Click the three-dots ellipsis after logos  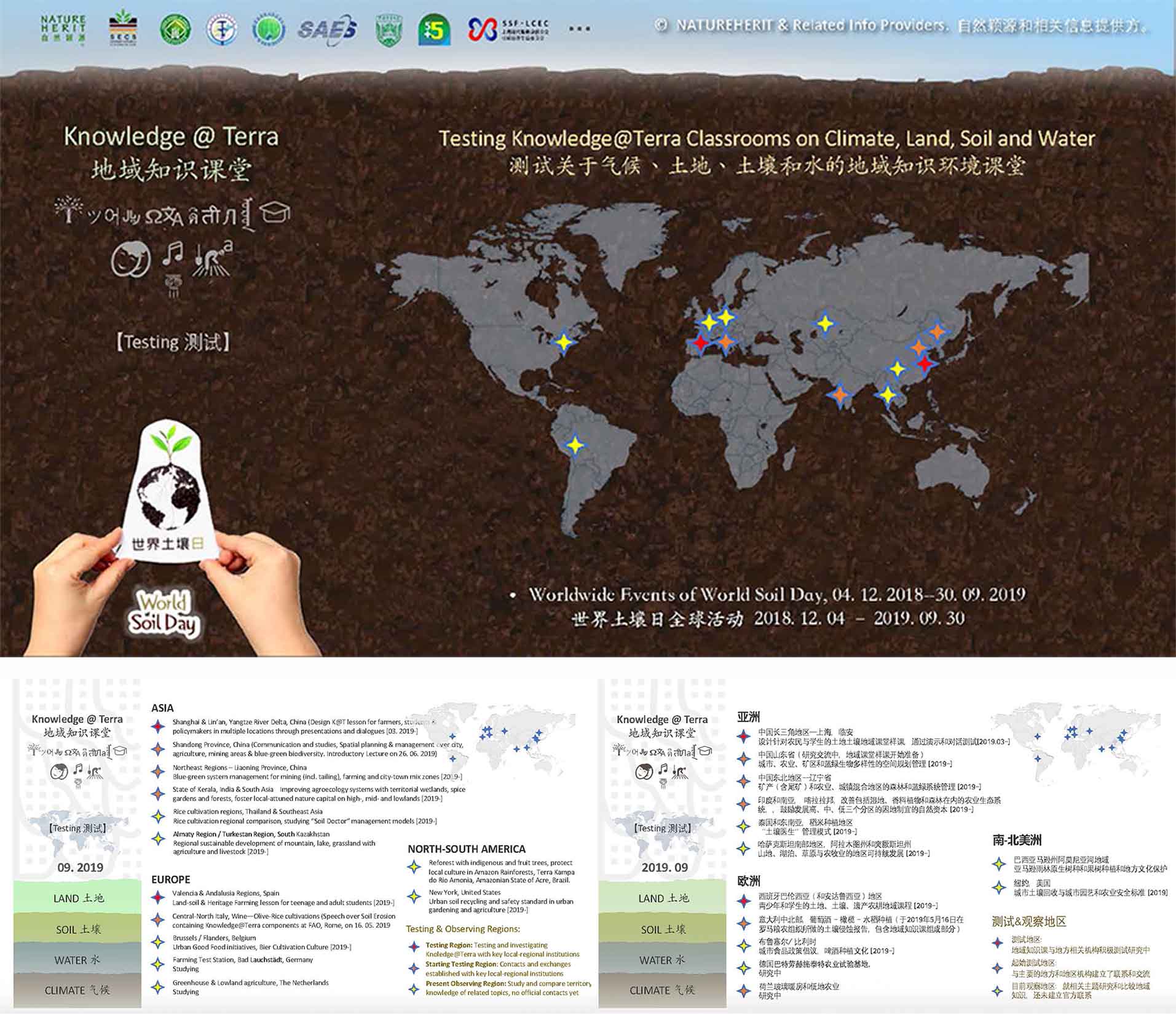pos(579,29)
